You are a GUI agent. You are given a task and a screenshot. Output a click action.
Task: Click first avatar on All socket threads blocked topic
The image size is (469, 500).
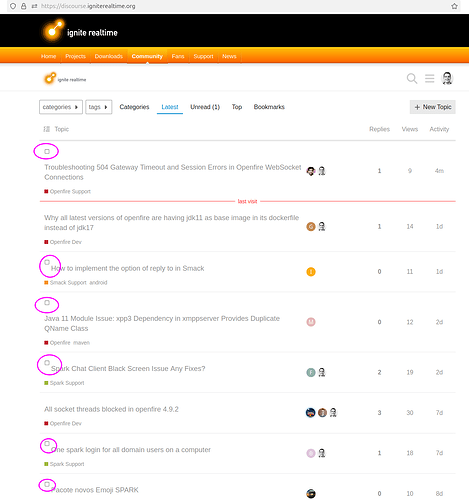point(310,413)
